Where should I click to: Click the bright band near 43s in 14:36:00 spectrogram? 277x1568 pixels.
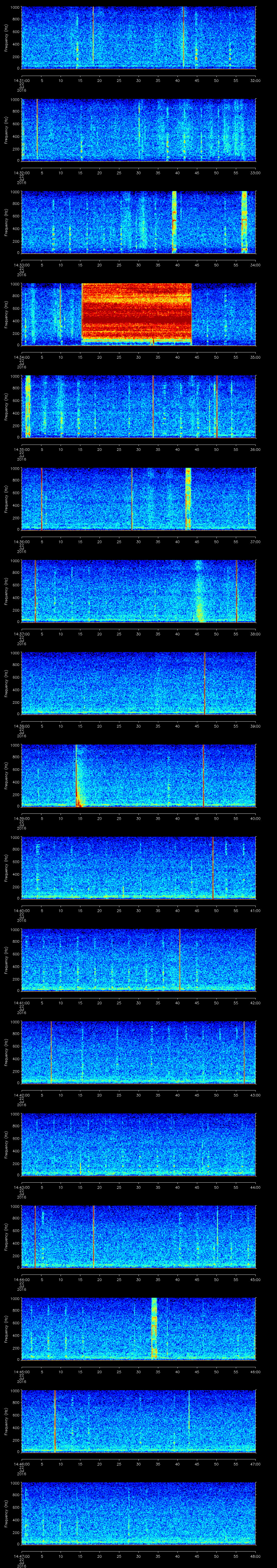(188, 499)
